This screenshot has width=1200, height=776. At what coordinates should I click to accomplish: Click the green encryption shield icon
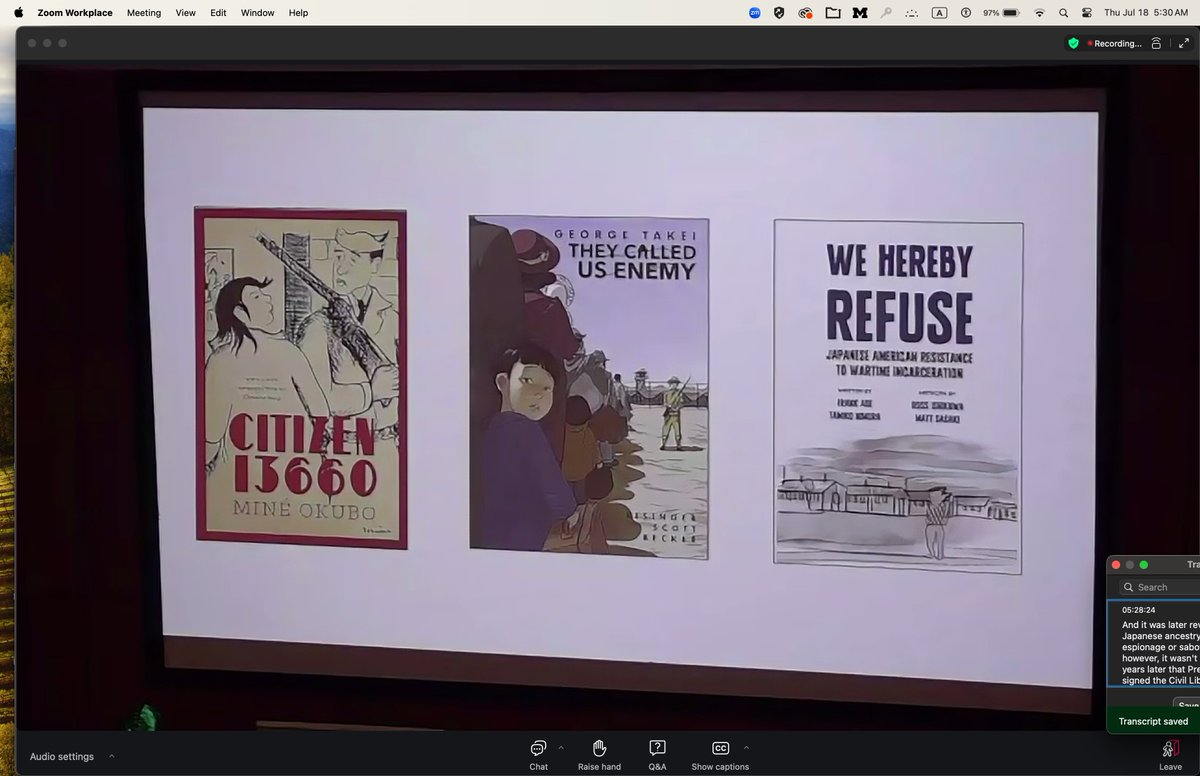1073,43
